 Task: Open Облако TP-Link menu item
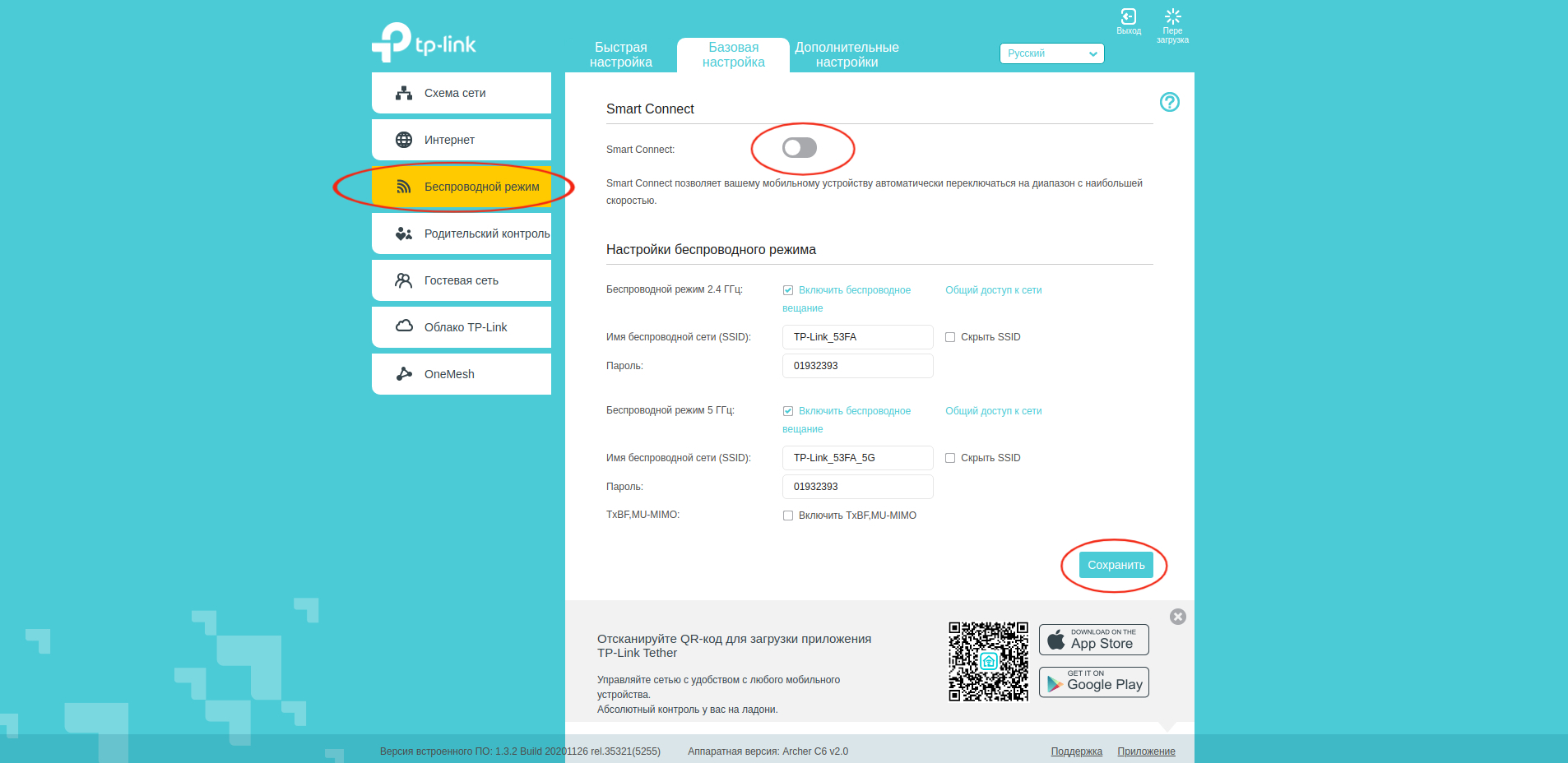462,327
